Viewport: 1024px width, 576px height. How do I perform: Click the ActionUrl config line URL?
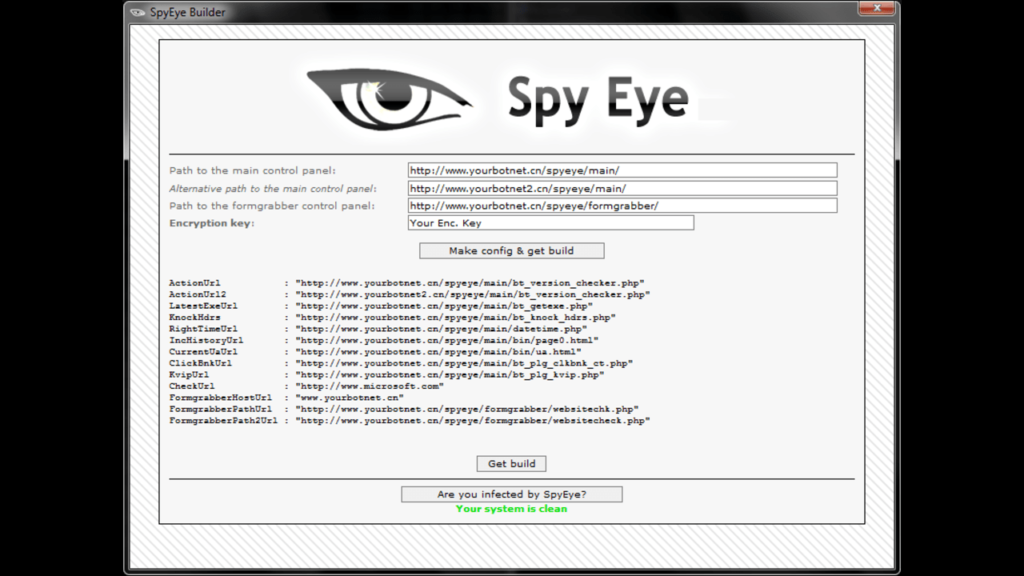(x=470, y=283)
